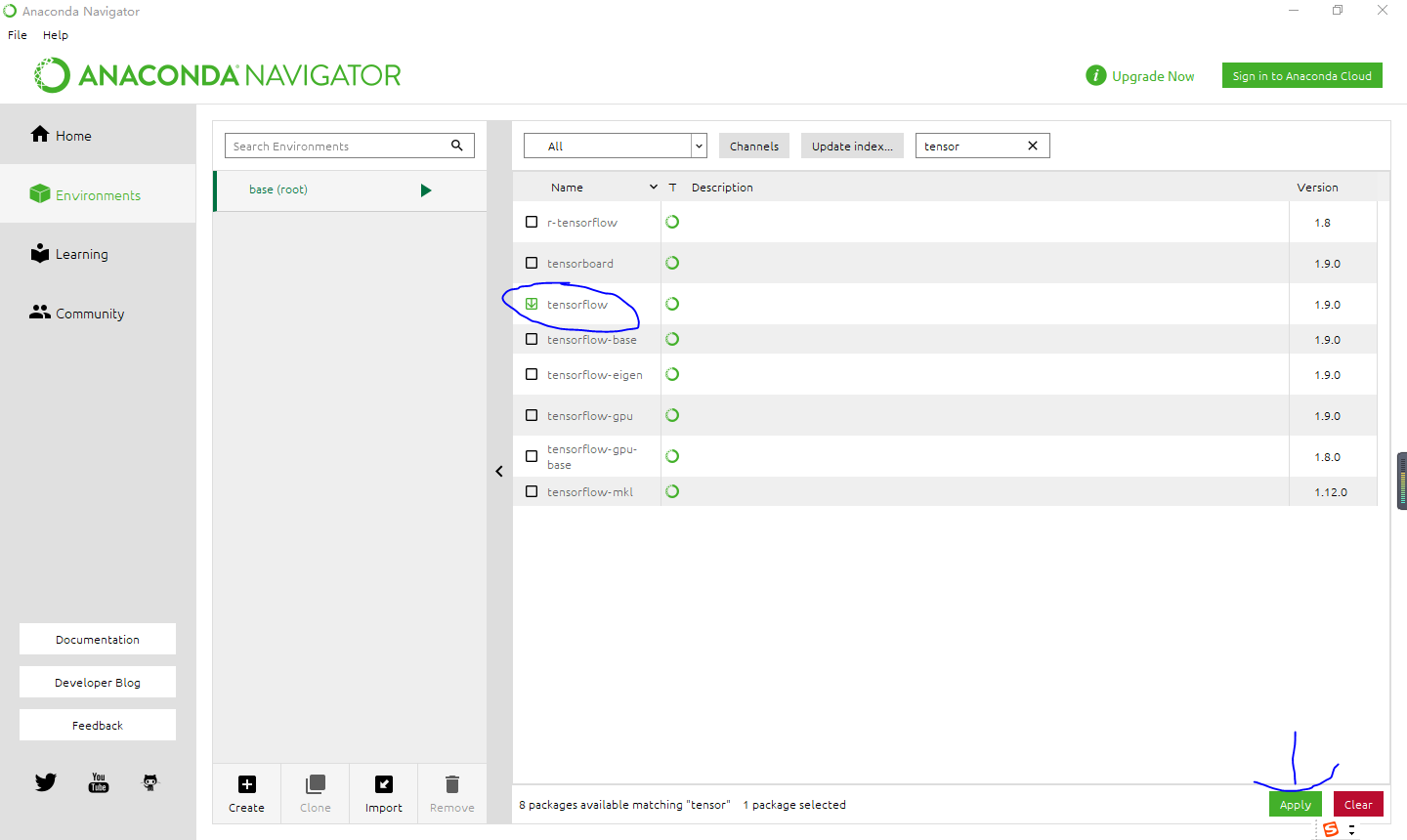Image resolution: width=1407 pixels, height=840 pixels.
Task: Click the Anaconda Navigator logo
Action: click(218, 75)
